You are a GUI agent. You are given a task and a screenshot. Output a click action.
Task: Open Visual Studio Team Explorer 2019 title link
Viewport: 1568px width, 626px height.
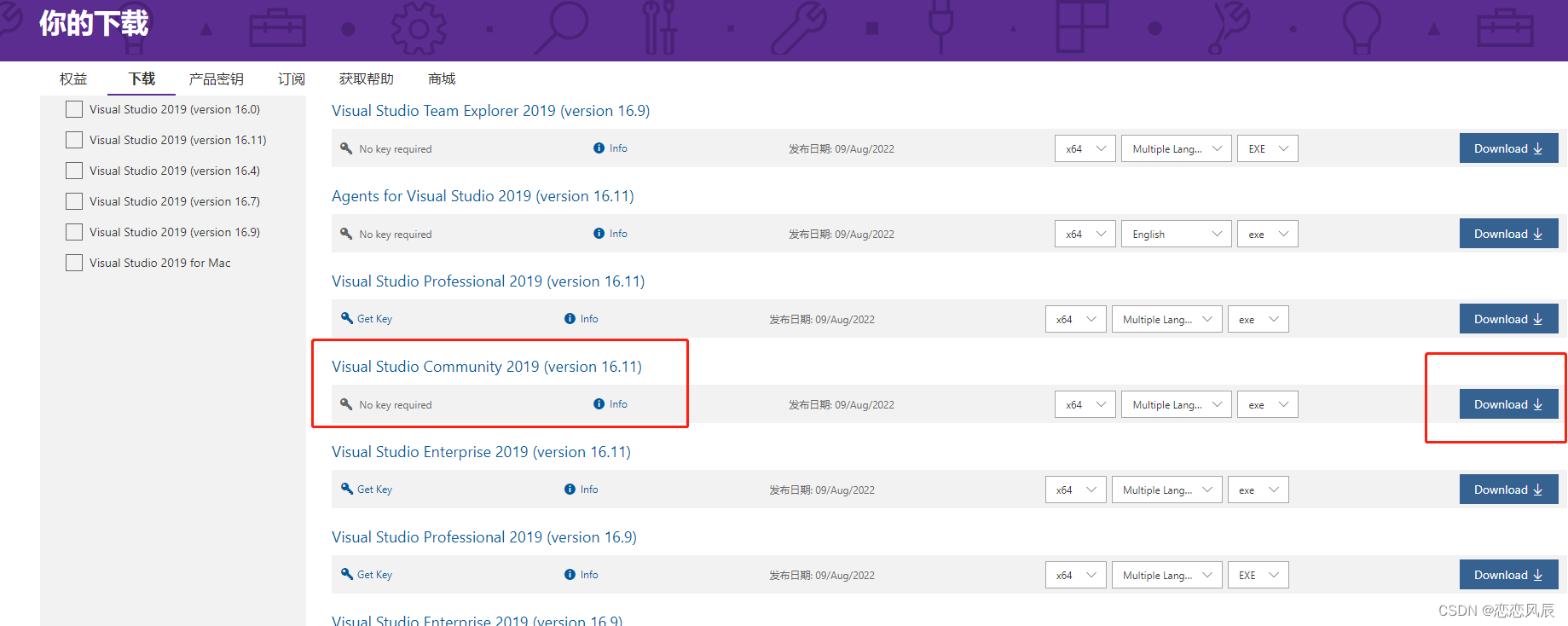point(491,111)
